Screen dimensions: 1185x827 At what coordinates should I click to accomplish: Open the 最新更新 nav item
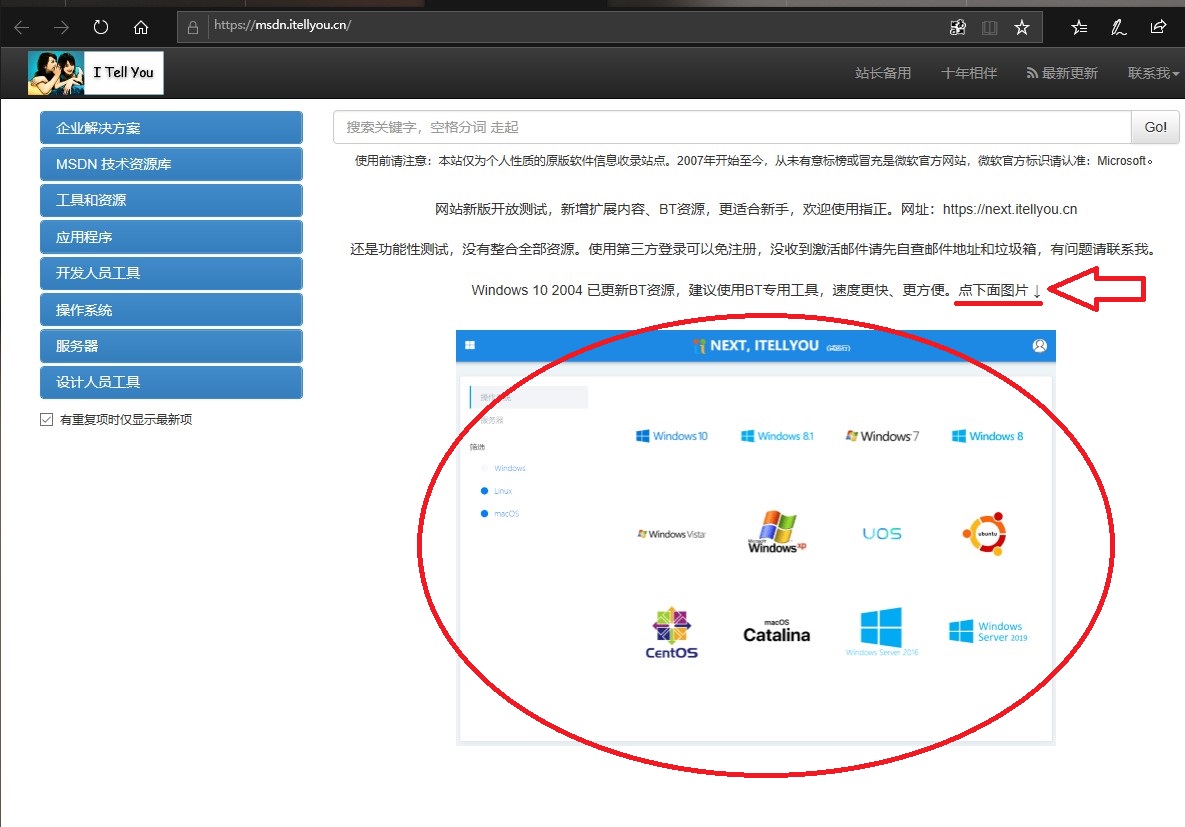coord(1062,73)
